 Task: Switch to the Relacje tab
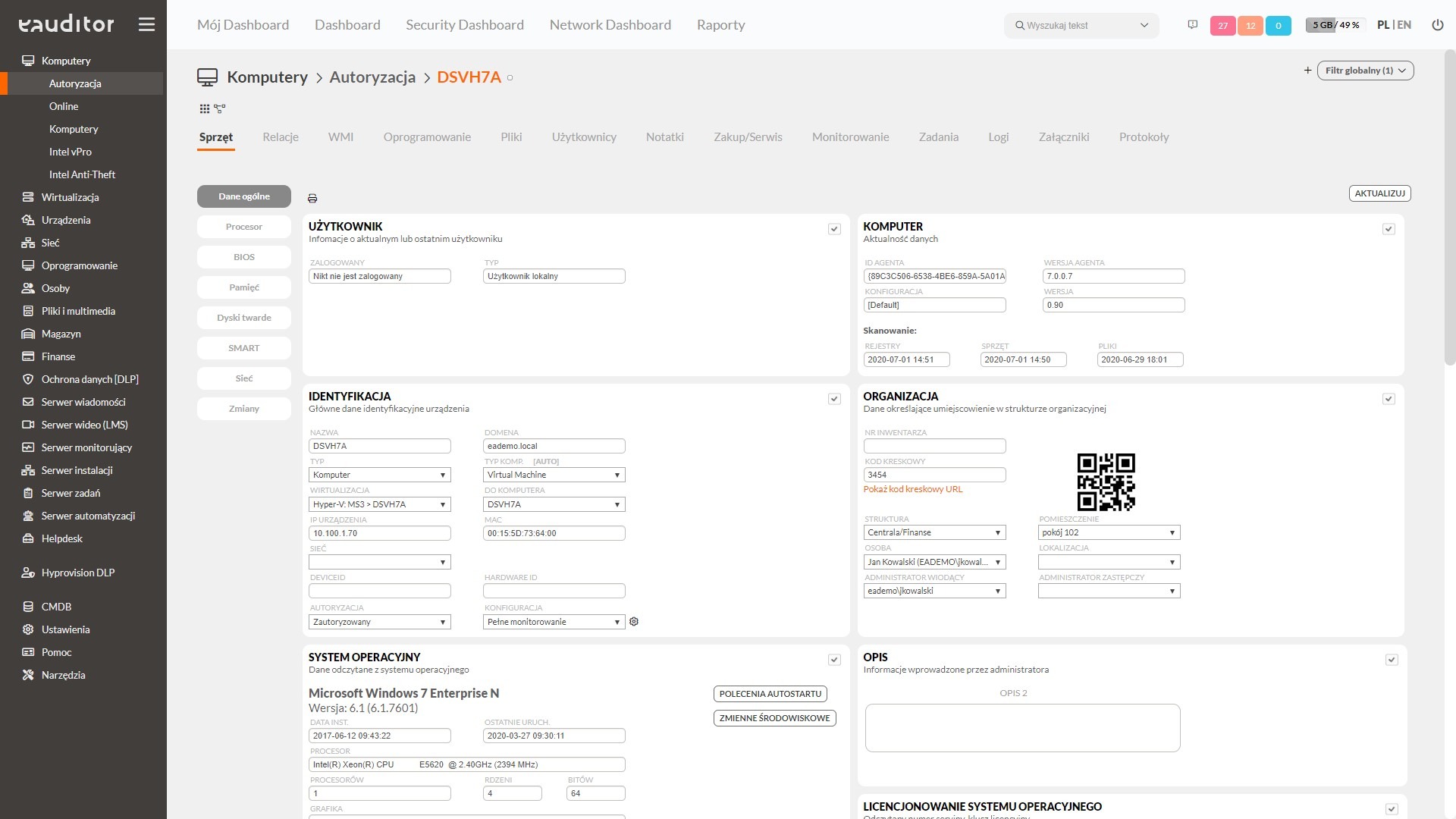(281, 137)
